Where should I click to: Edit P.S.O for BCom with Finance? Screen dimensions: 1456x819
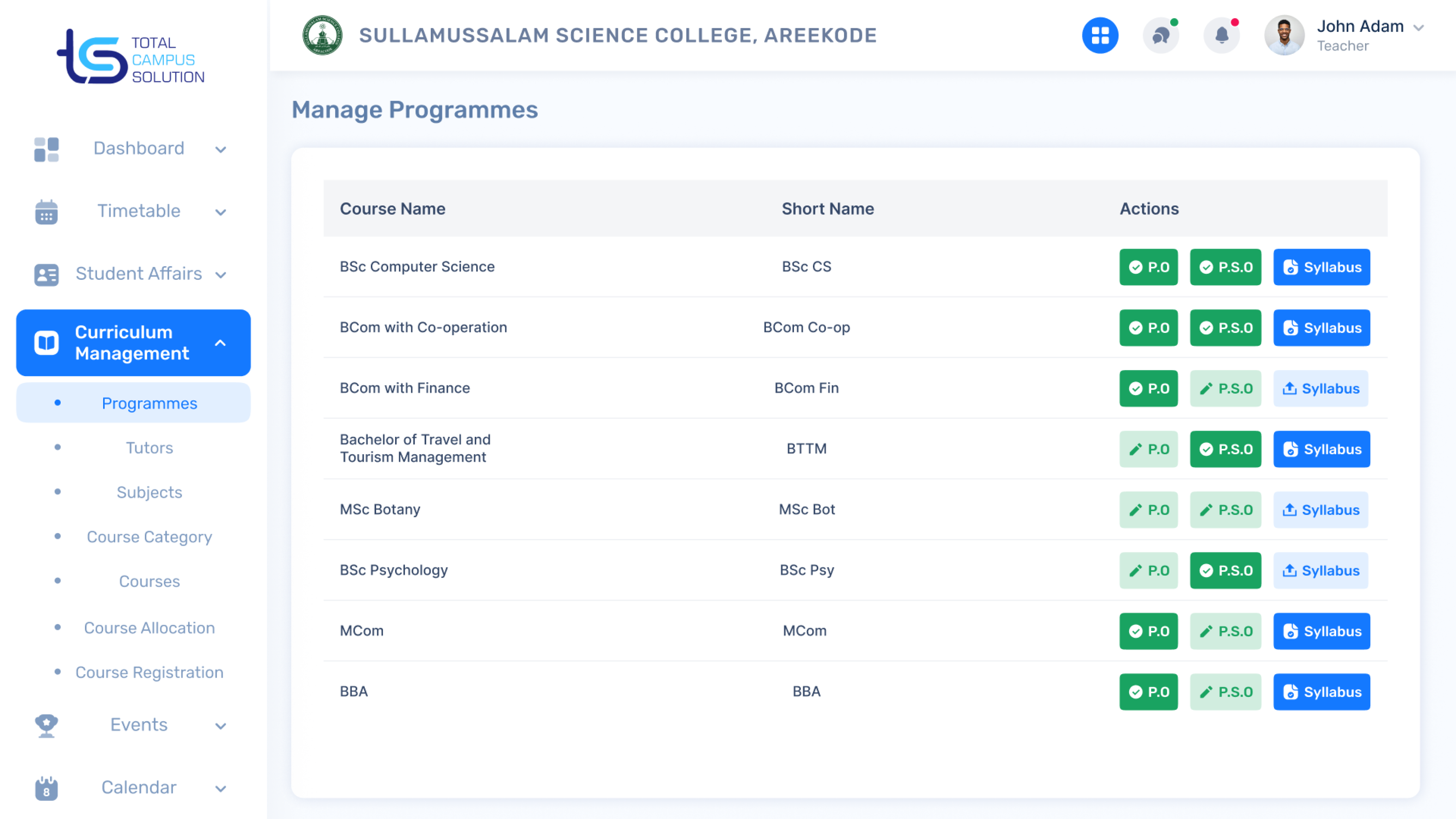(1225, 388)
